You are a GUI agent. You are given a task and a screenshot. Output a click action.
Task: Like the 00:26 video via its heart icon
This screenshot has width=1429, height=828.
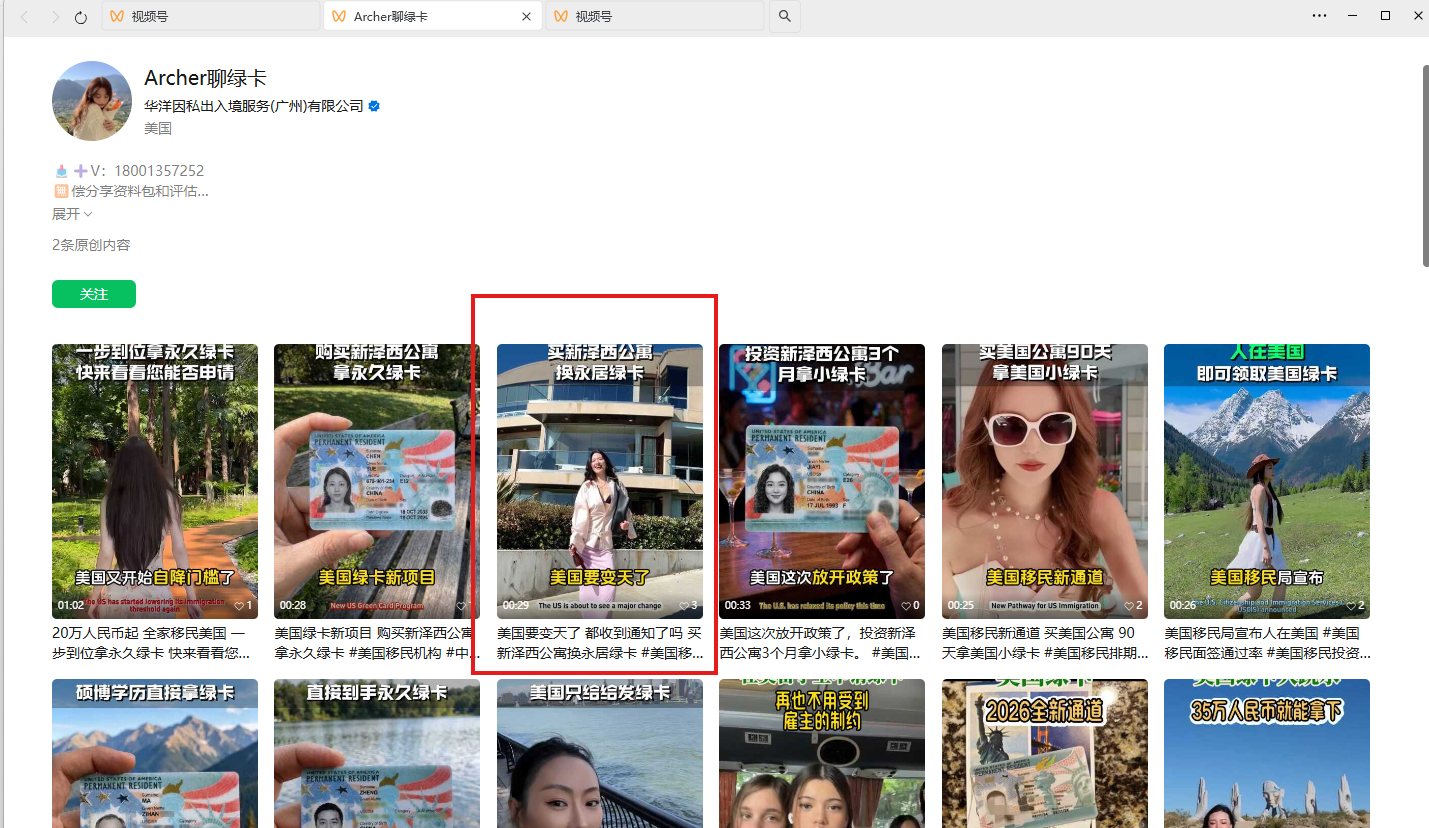point(1351,606)
